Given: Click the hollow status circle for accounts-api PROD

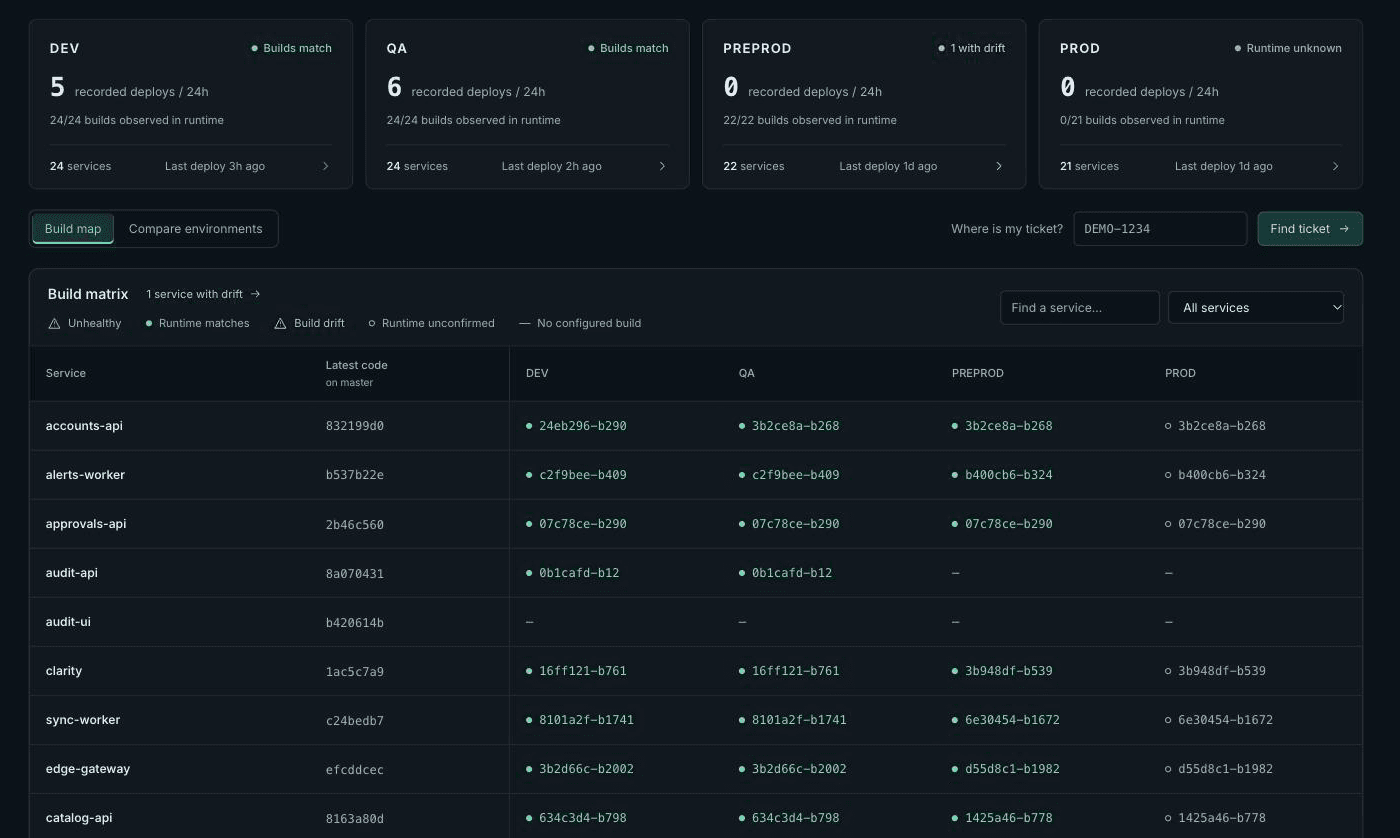Looking at the screenshot, I should point(1168,426).
